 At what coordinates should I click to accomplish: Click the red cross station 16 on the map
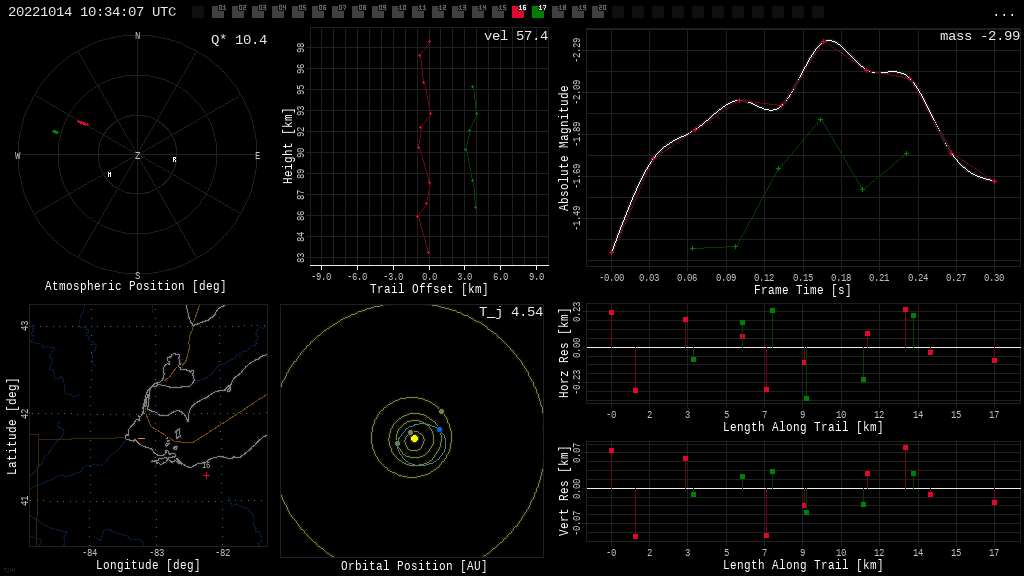206,475
